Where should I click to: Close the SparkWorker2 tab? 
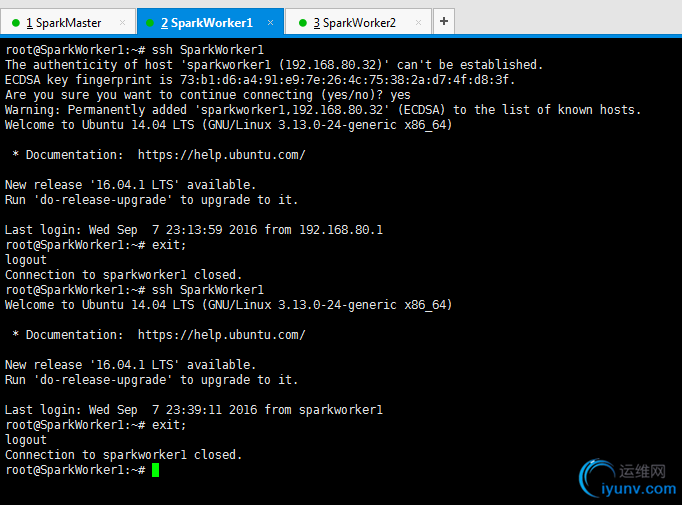pos(418,23)
